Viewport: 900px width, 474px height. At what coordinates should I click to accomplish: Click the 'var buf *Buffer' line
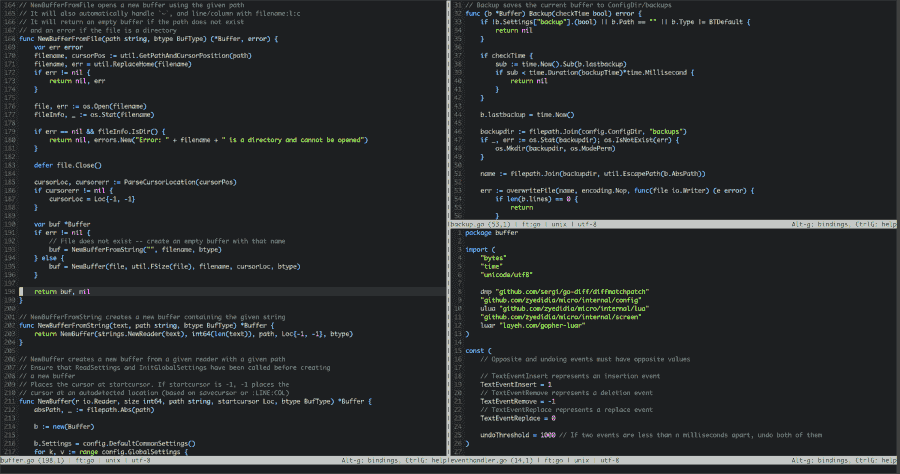62,224
